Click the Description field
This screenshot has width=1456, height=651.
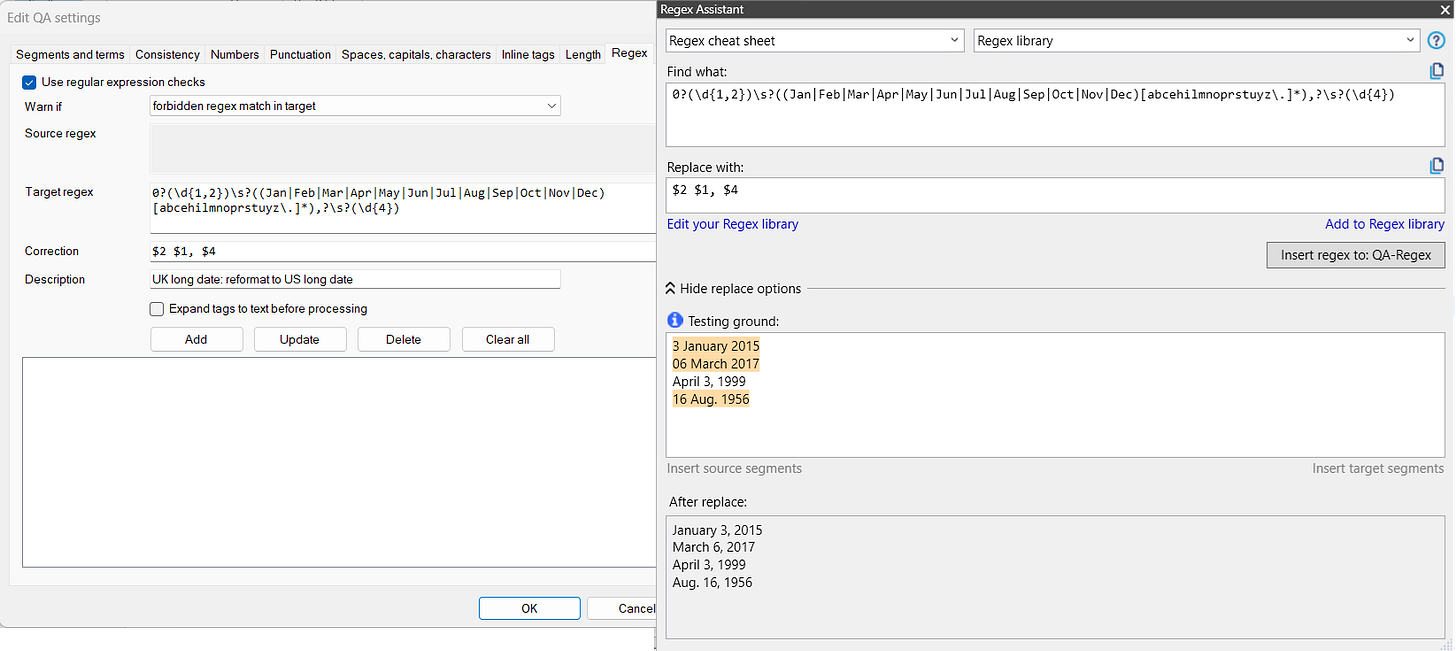click(x=355, y=279)
